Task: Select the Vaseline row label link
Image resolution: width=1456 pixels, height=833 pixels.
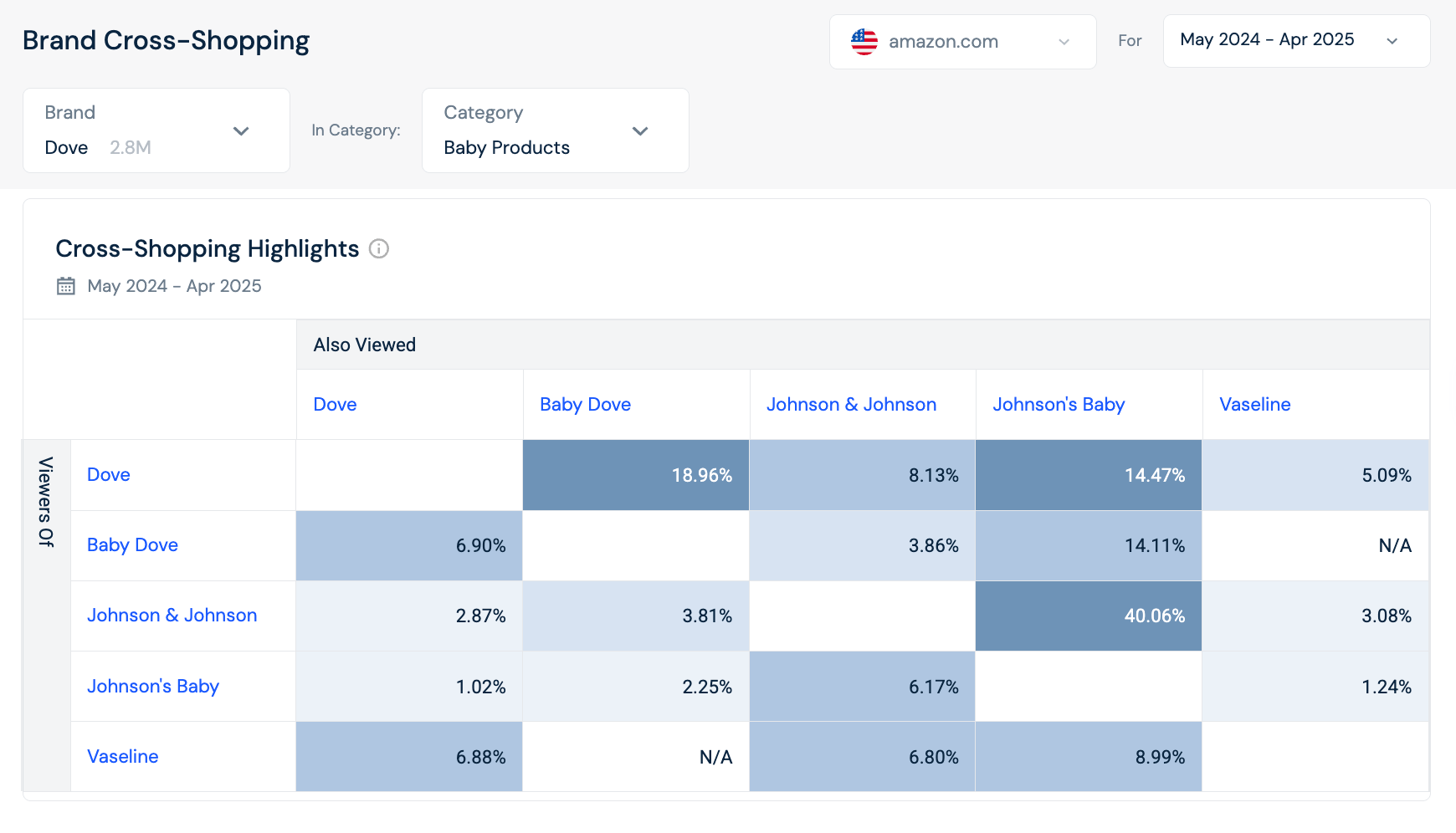Action: 123,757
